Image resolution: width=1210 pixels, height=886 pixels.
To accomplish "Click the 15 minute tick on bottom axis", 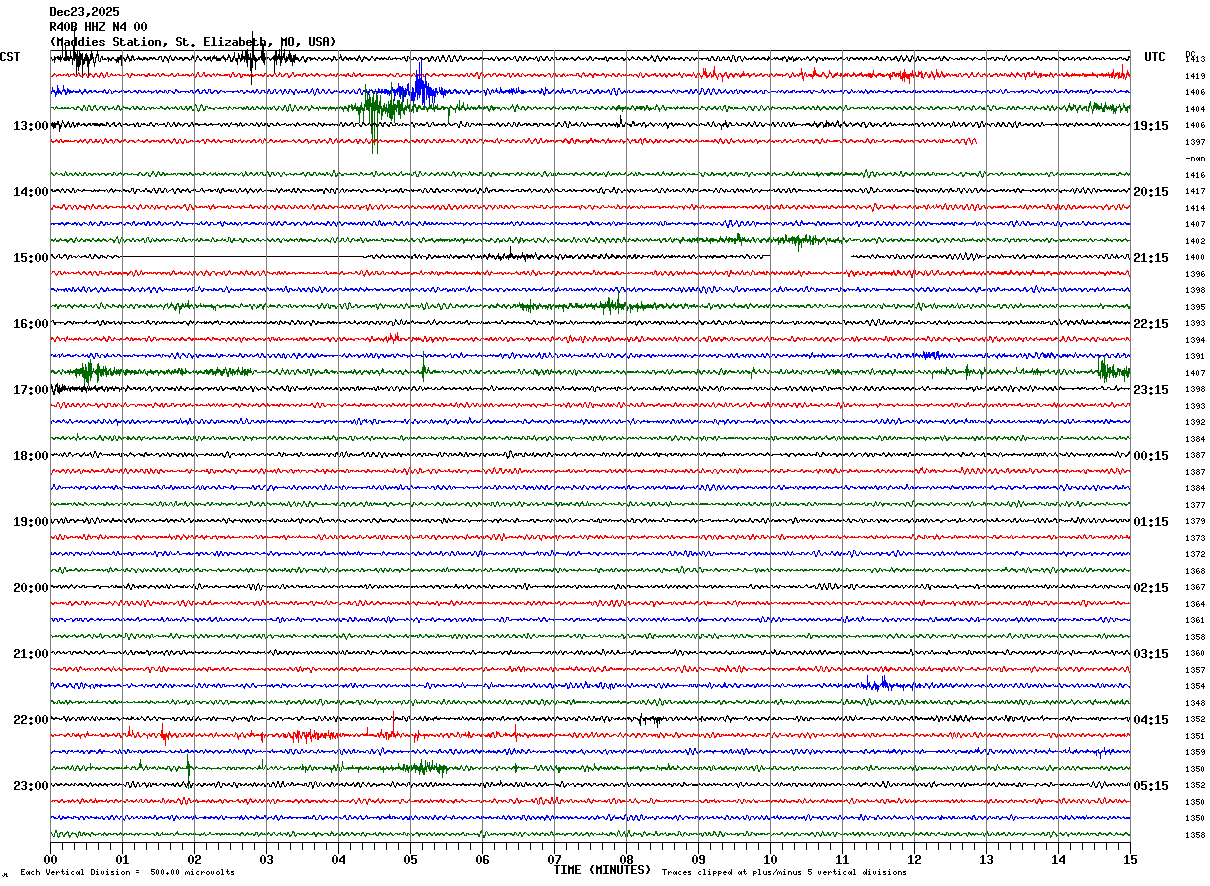I will point(1130,860).
